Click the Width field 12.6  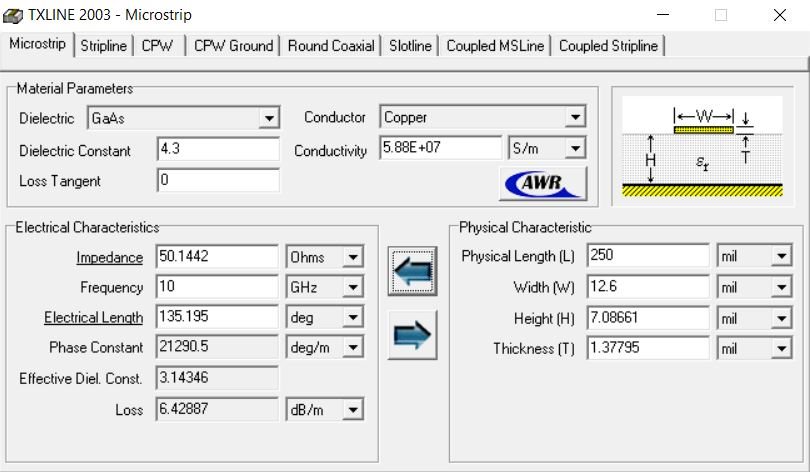648,287
